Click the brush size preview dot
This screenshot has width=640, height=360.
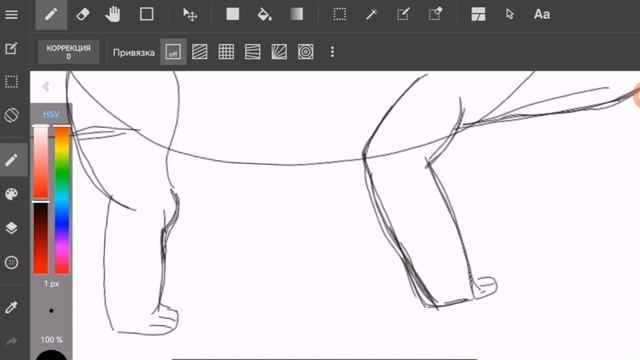[51, 311]
